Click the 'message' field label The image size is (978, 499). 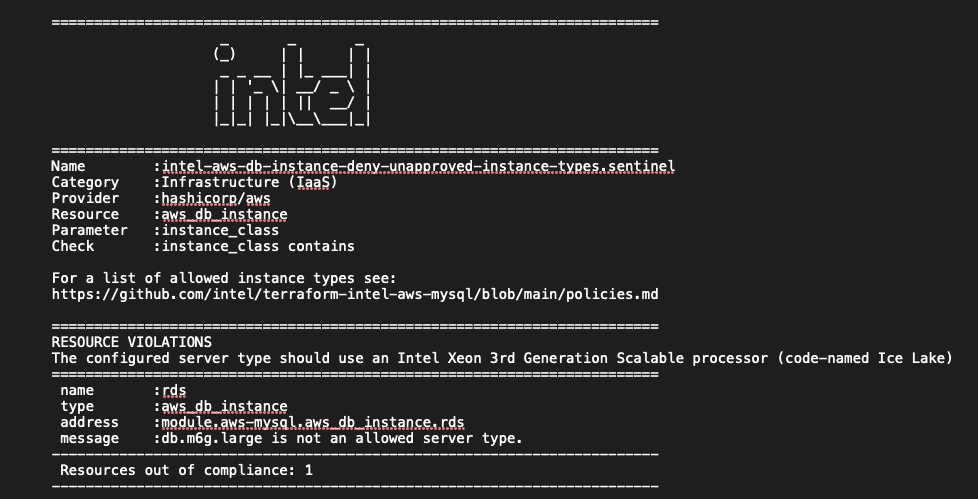[x=89, y=438]
